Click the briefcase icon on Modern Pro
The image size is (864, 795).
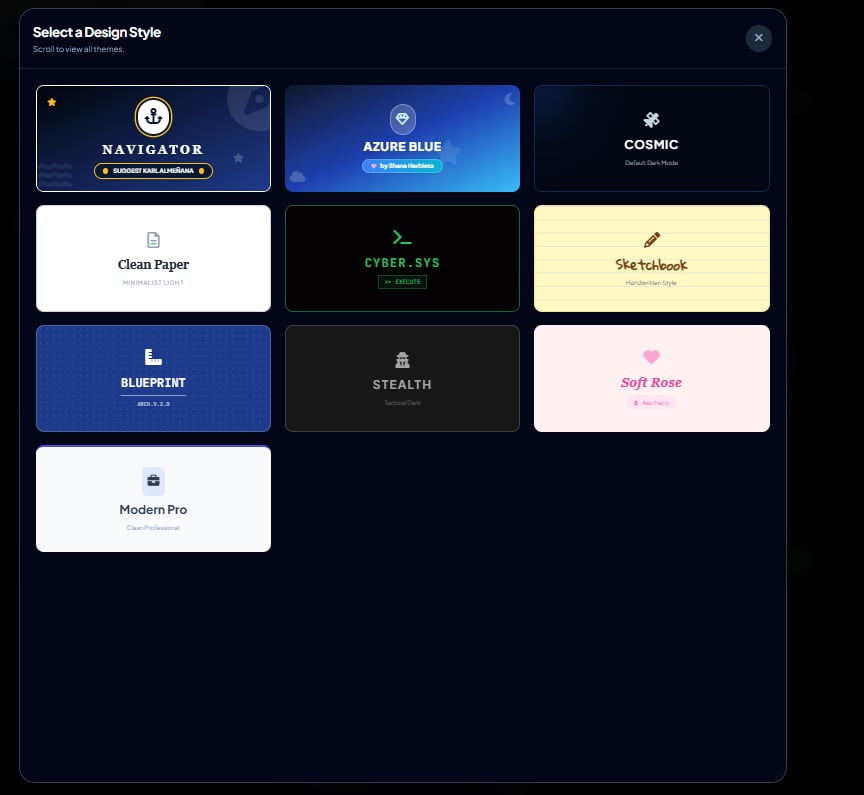153,481
